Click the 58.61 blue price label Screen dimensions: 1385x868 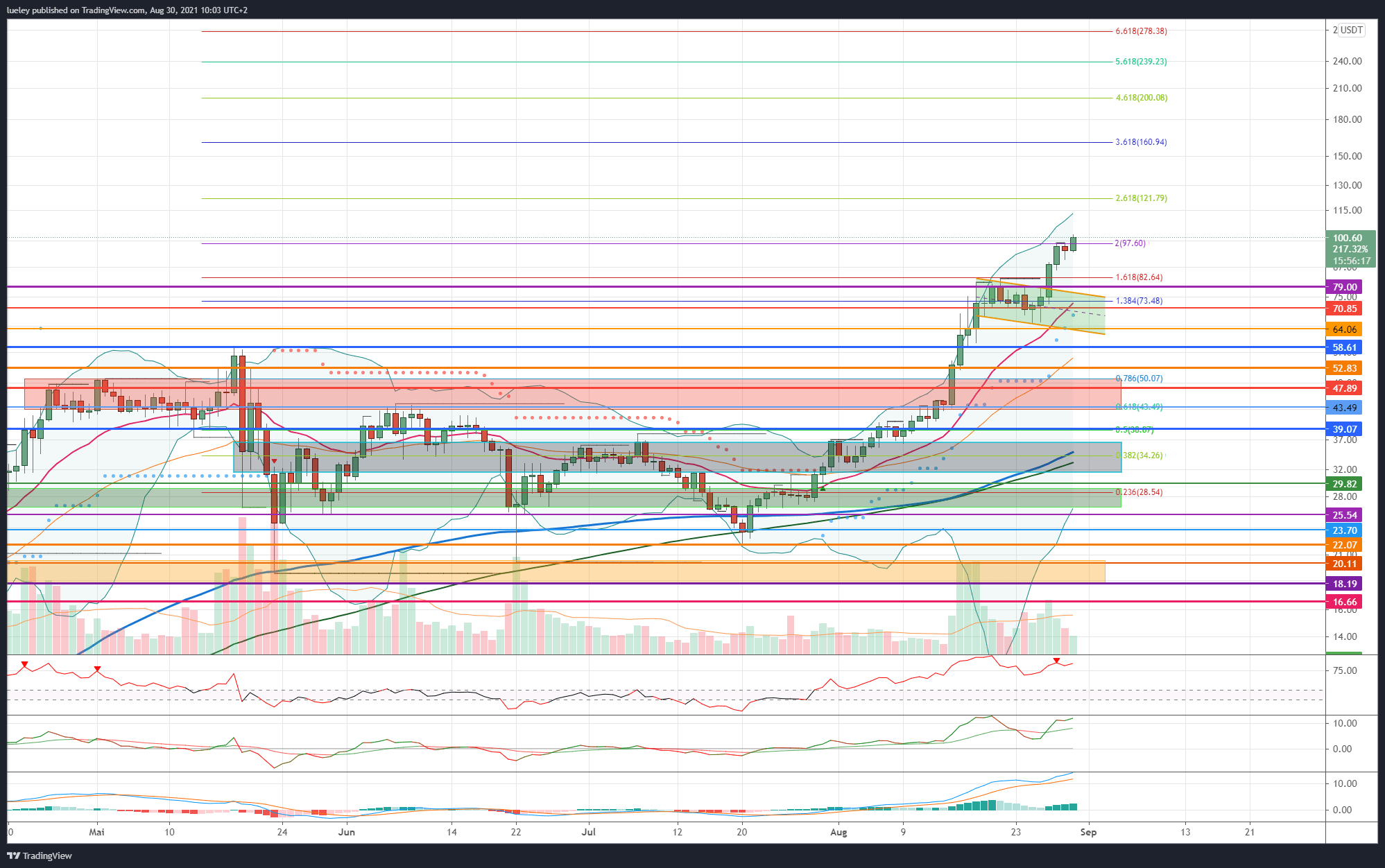point(1344,347)
